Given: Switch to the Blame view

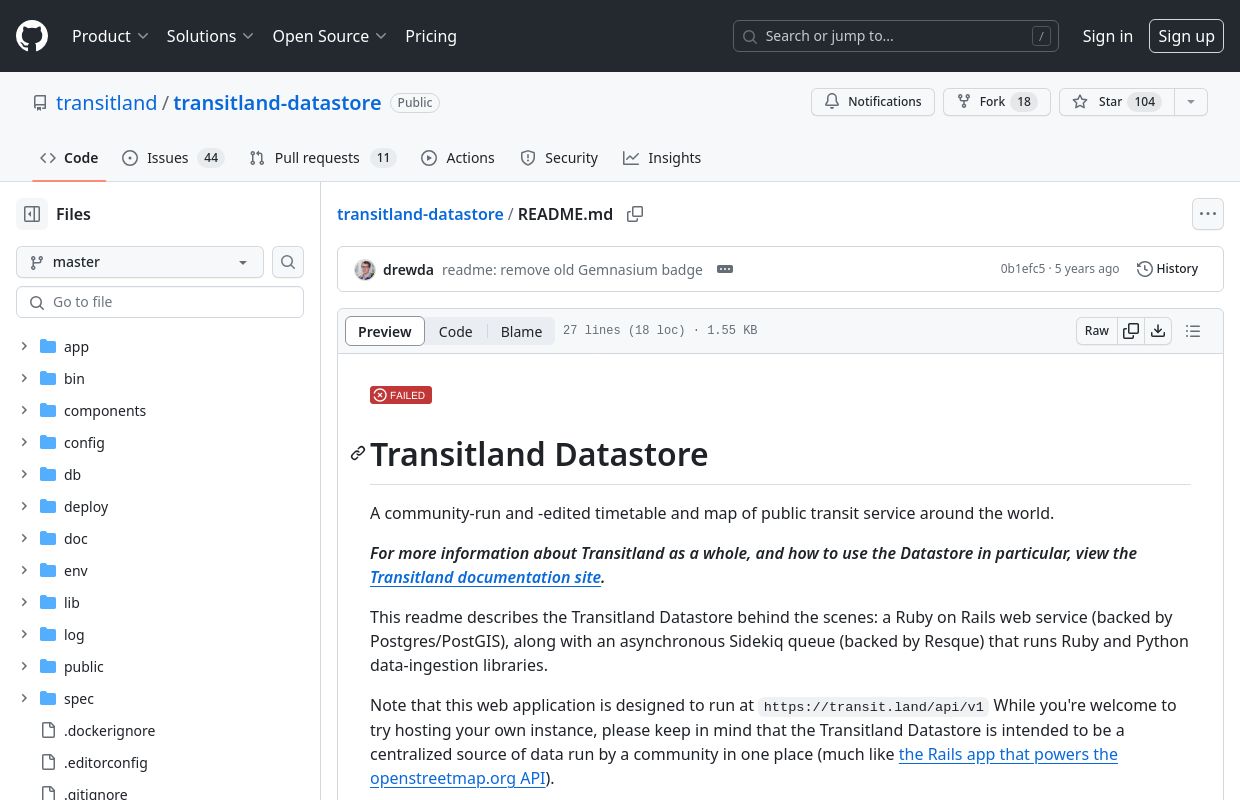Looking at the screenshot, I should [521, 332].
